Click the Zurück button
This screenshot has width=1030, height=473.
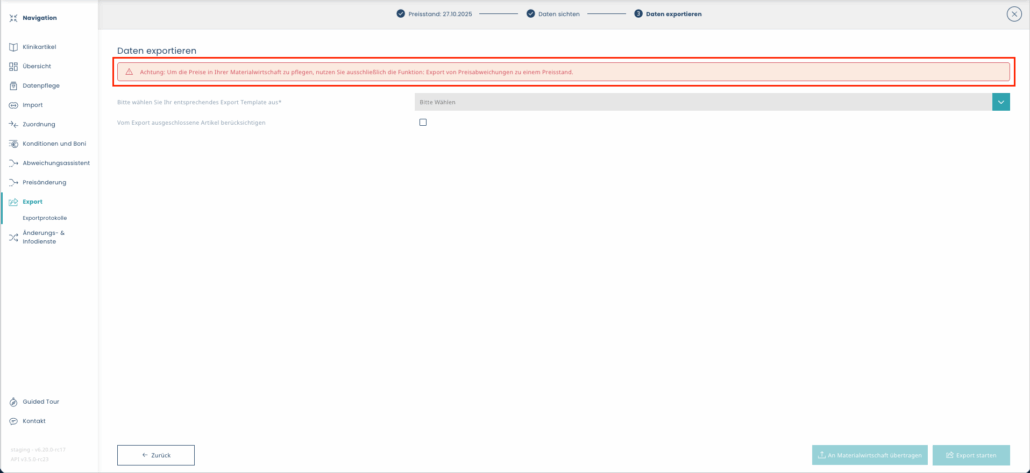point(156,455)
